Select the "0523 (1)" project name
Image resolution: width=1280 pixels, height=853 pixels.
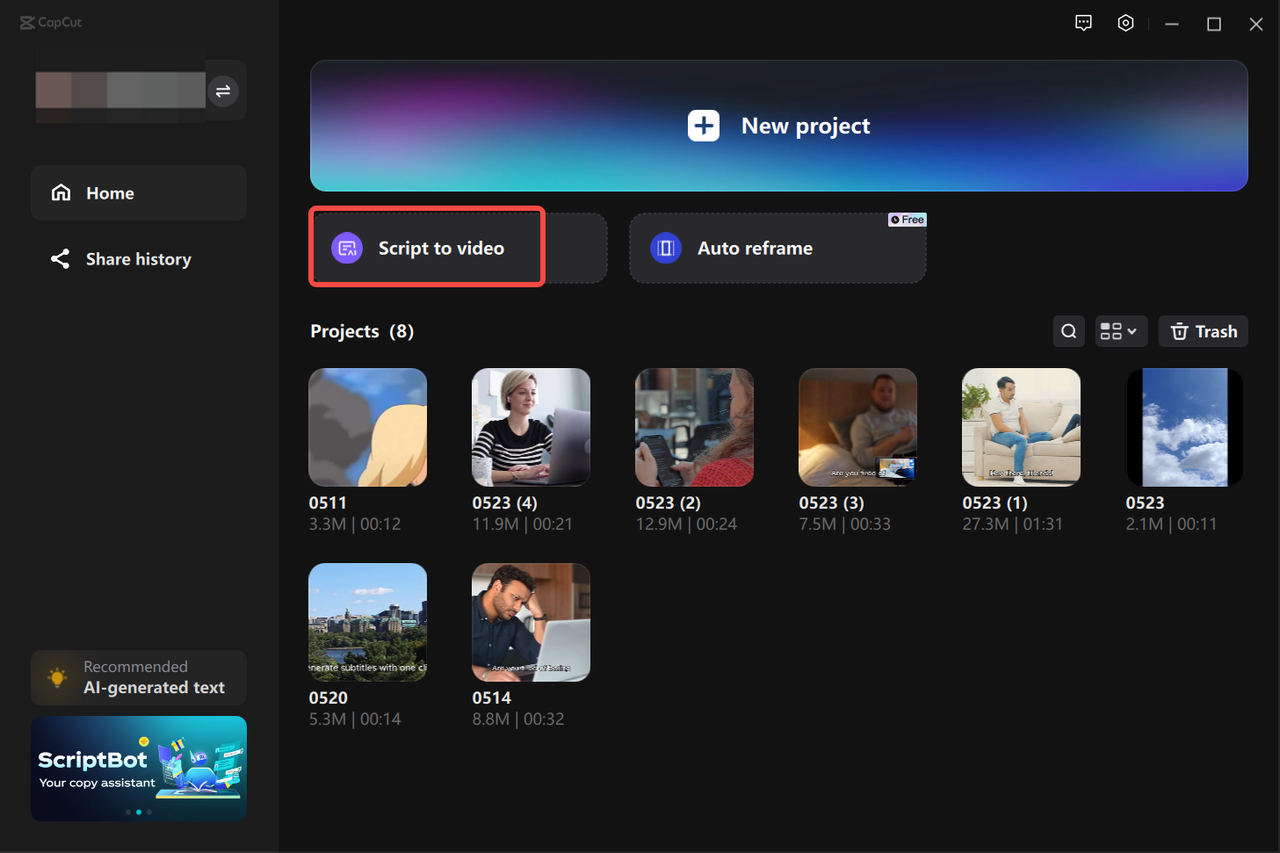[995, 503]
